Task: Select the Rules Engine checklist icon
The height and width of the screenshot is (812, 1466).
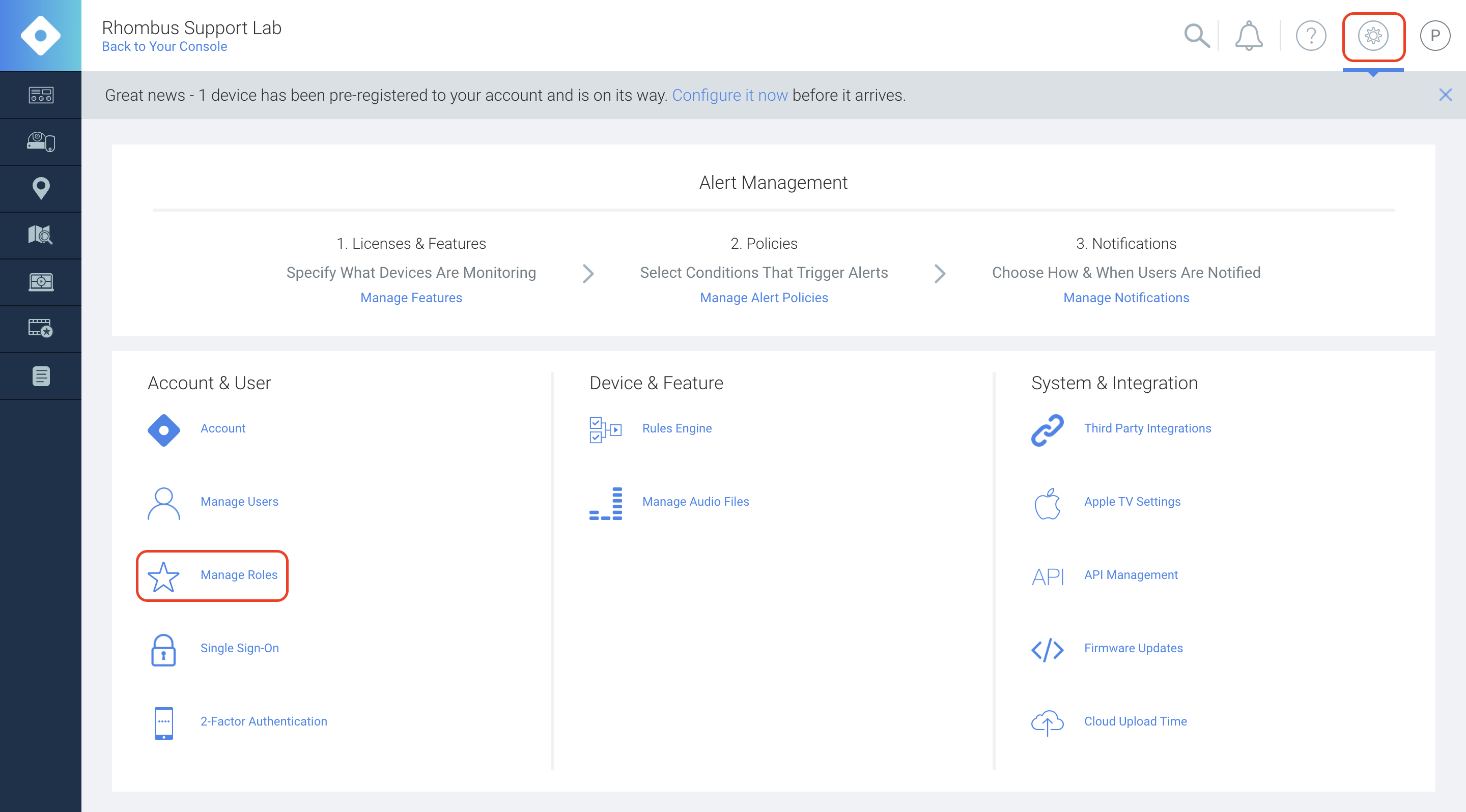Action: [x=605, y=430]
